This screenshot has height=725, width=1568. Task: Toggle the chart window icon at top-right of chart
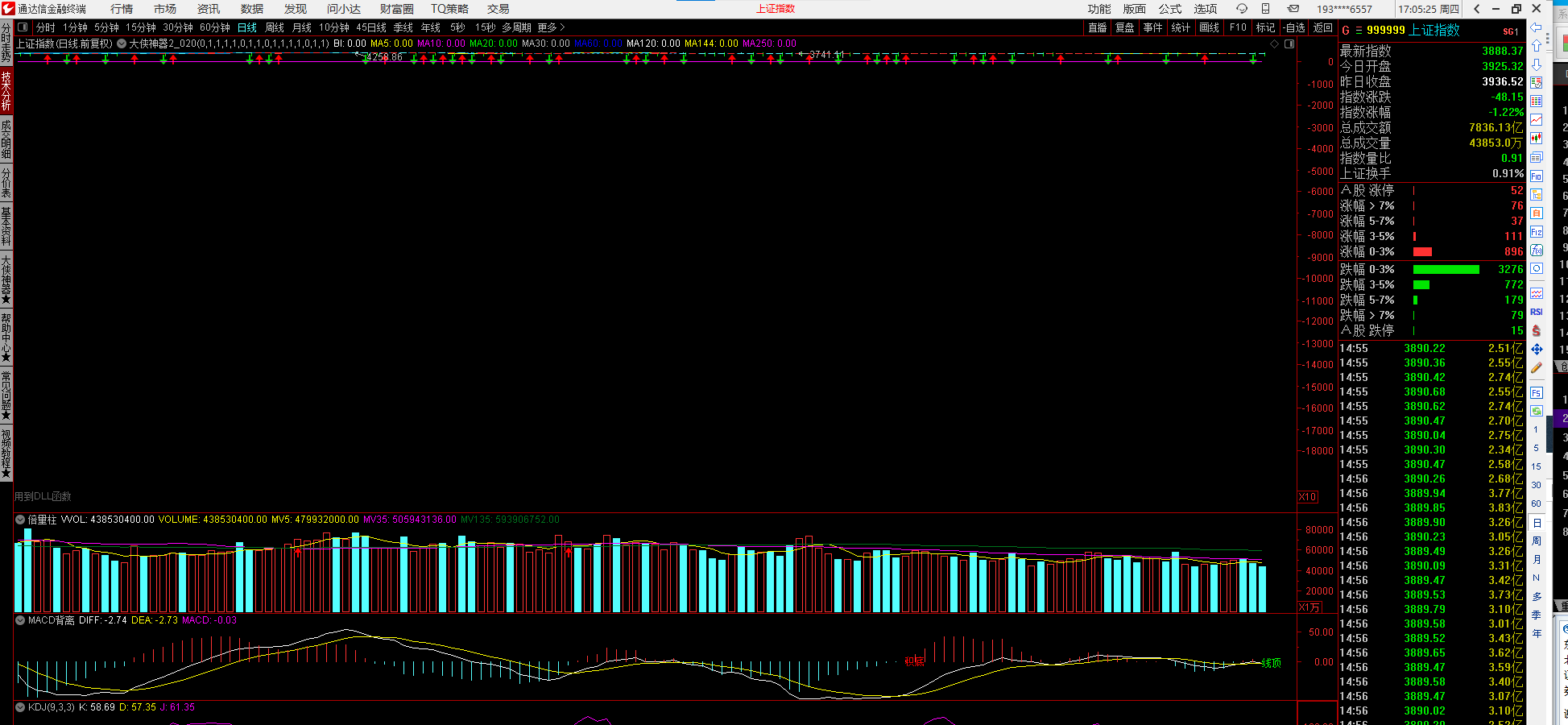click(x=1289, y=43)
